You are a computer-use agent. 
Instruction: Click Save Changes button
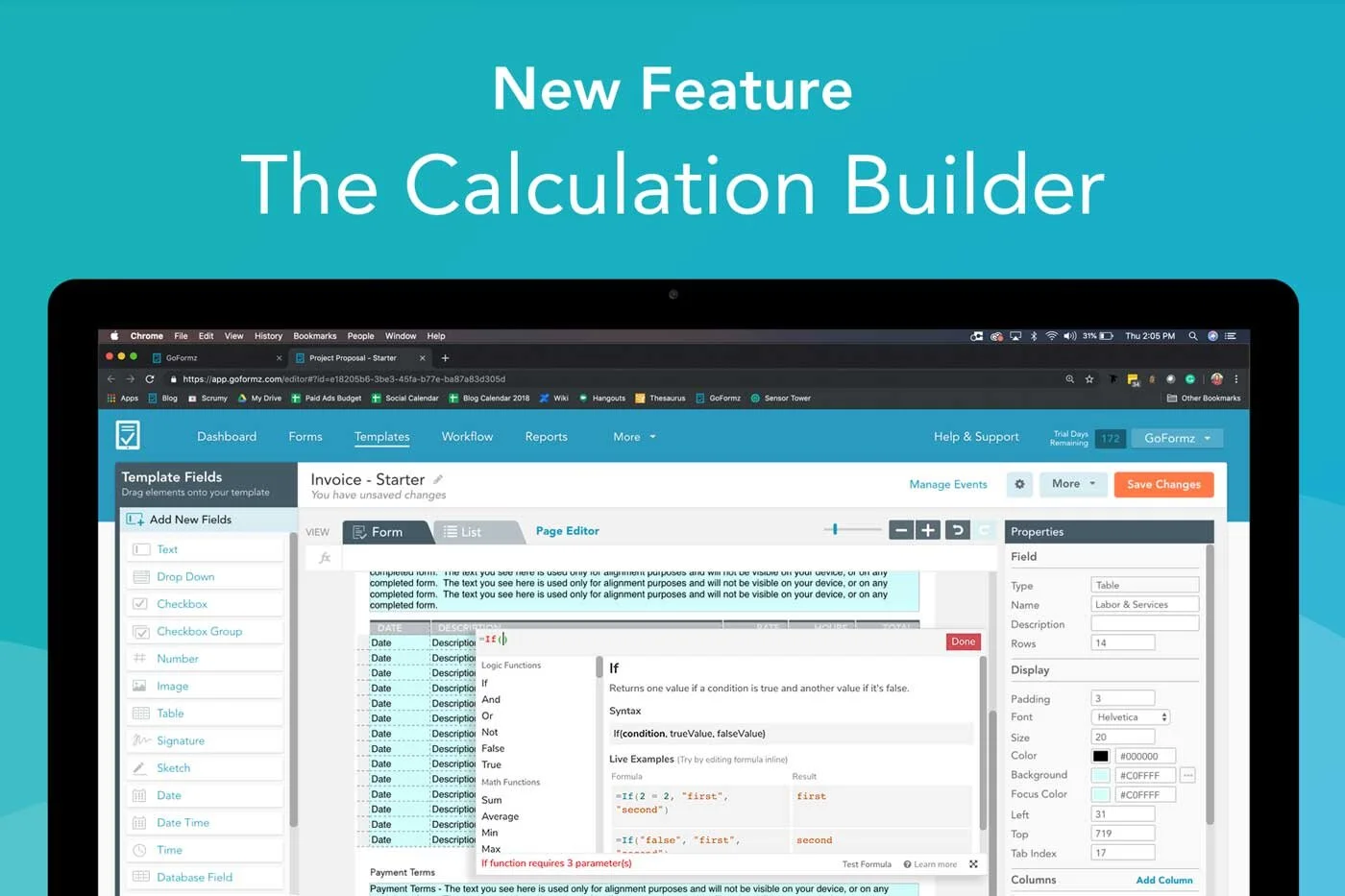coord(1163,484)
